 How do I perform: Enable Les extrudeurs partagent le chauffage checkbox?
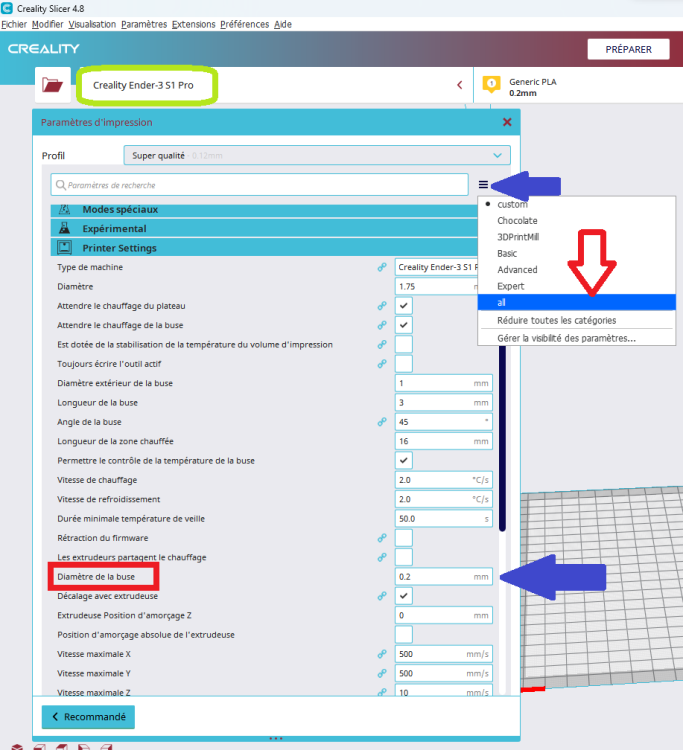(x=404, y=557)
